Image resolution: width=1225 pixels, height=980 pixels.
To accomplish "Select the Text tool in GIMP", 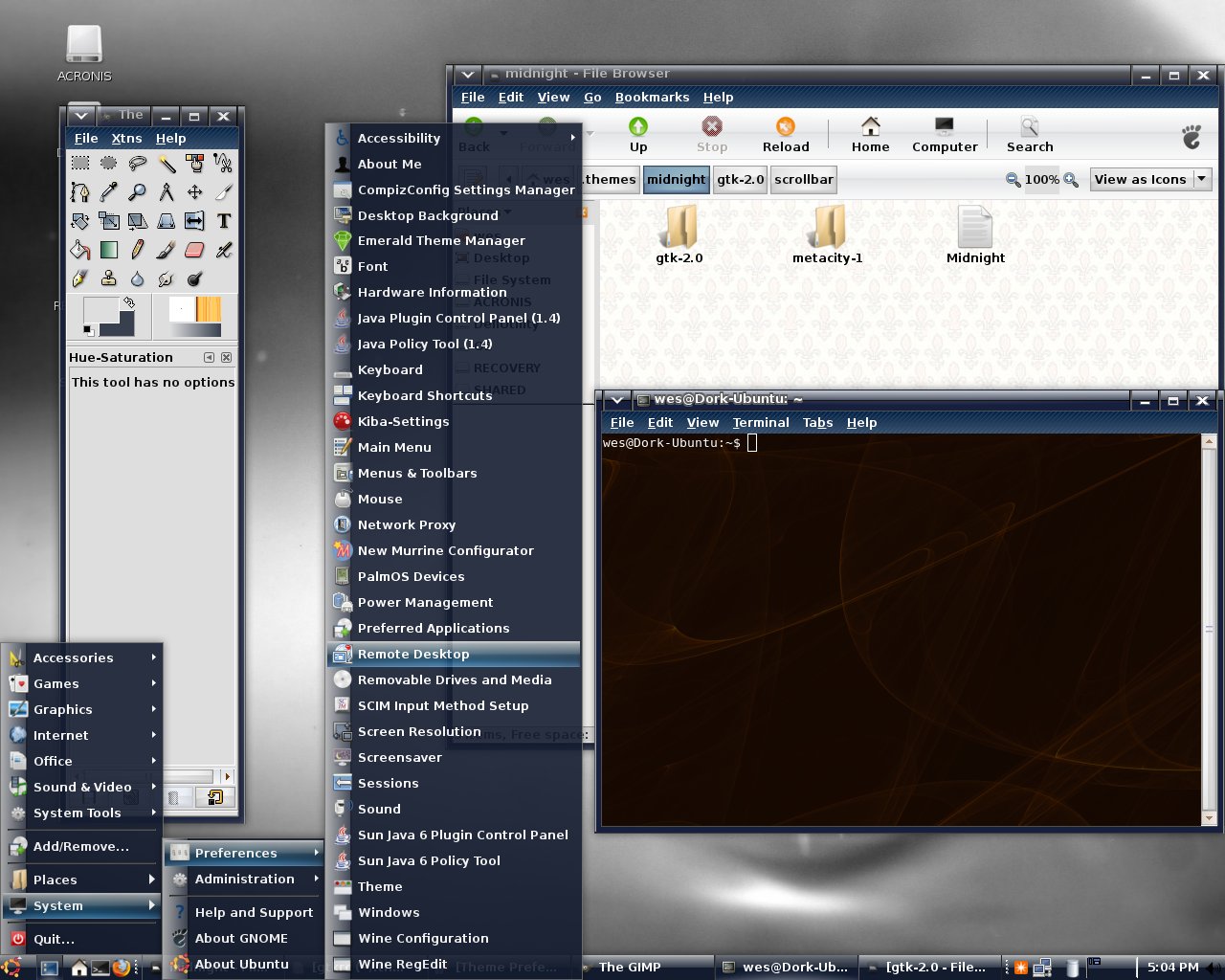I will point(223,221).
